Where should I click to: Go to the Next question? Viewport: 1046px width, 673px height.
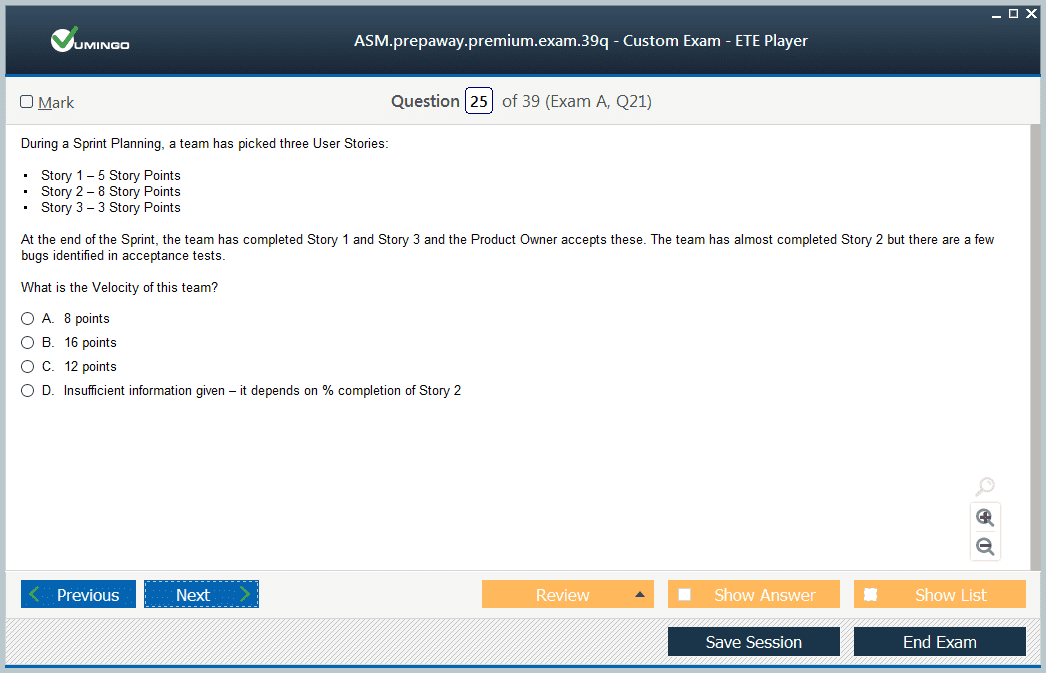(201, 594)
